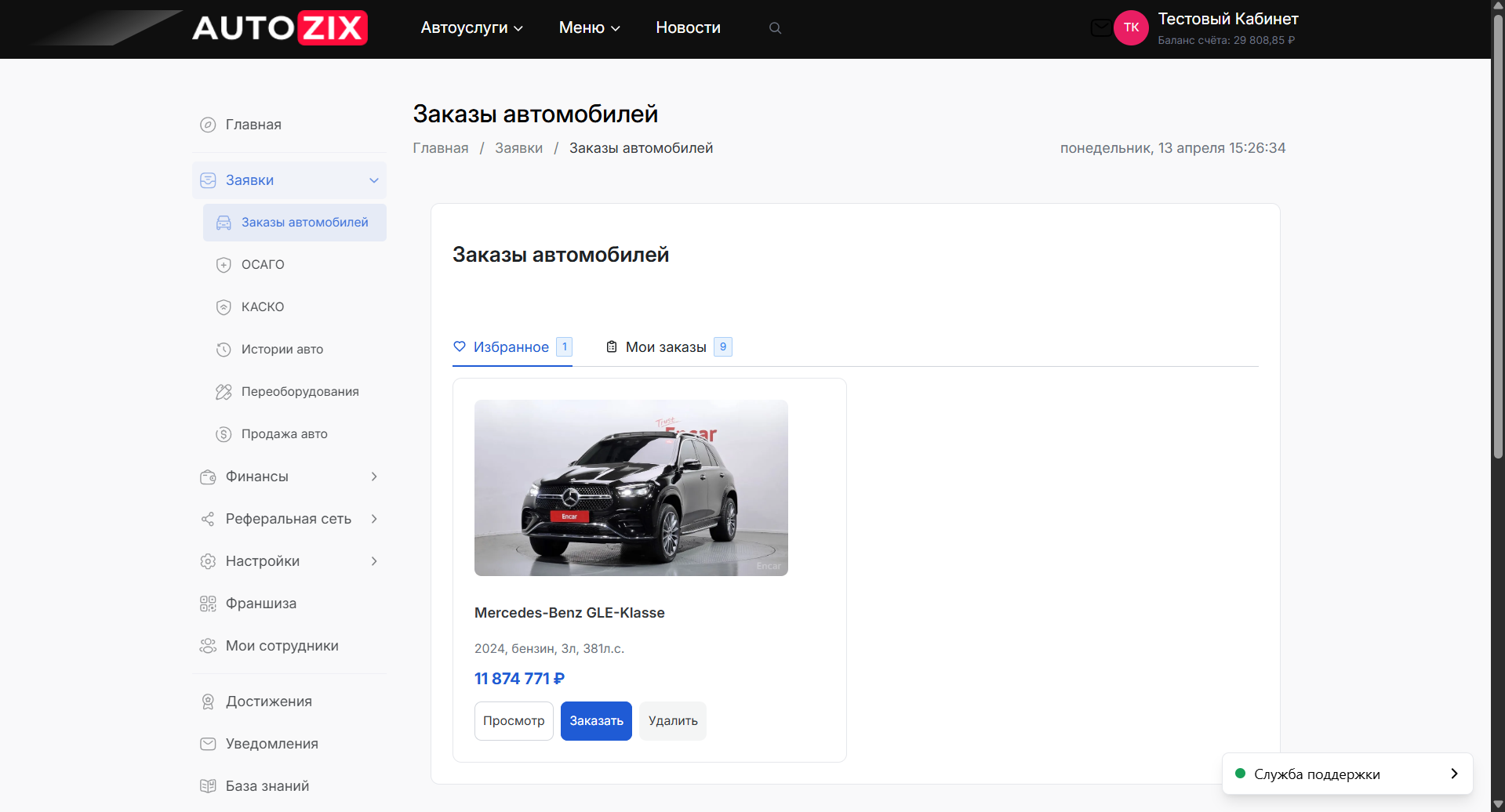This screenshot has height=812, width=1505.
Task: Click the blue Заказать button
Action: (x=596, y=721)
